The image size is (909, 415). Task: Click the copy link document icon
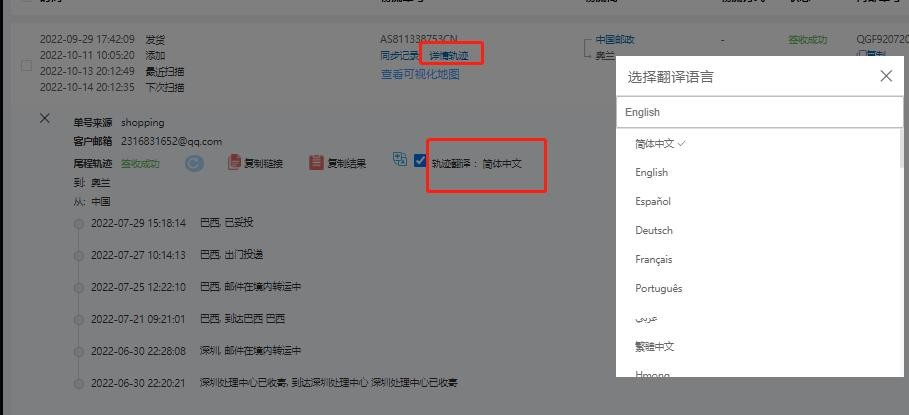[x=235, y=162]
